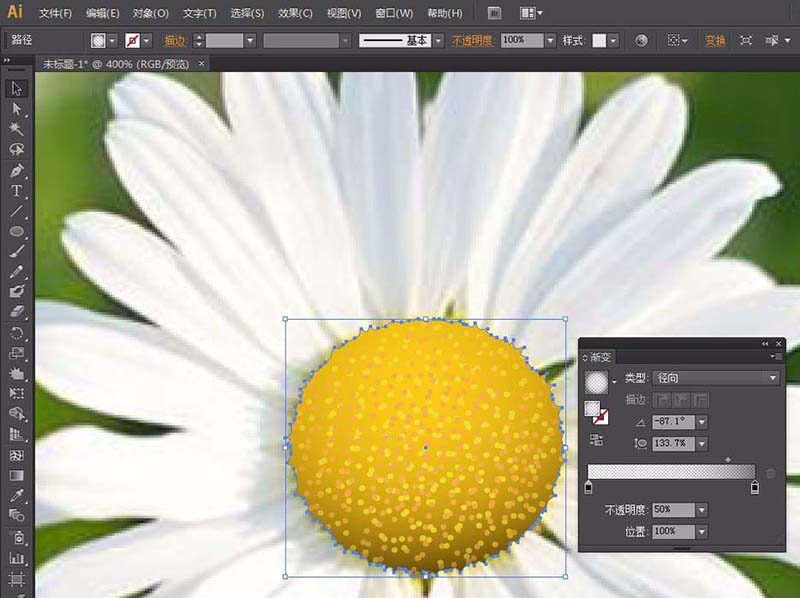Select the Column Graph tool
Image resolution: width=800 pixels, height=598 pixels.
click(16, 558)
